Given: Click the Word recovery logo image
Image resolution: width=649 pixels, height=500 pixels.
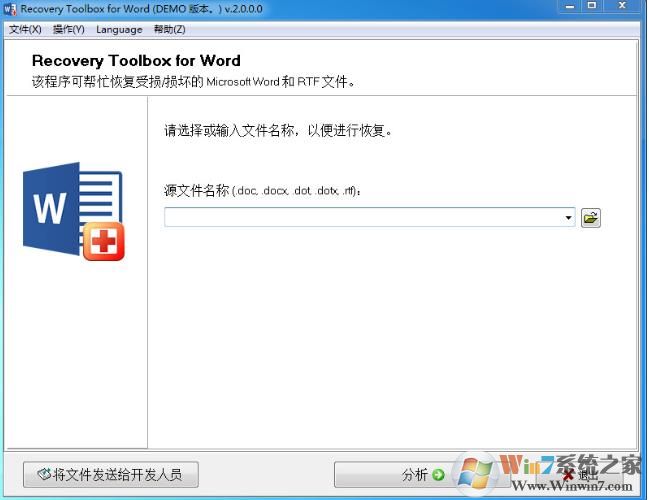Looking at the screenshot, I should pos(74,211).
